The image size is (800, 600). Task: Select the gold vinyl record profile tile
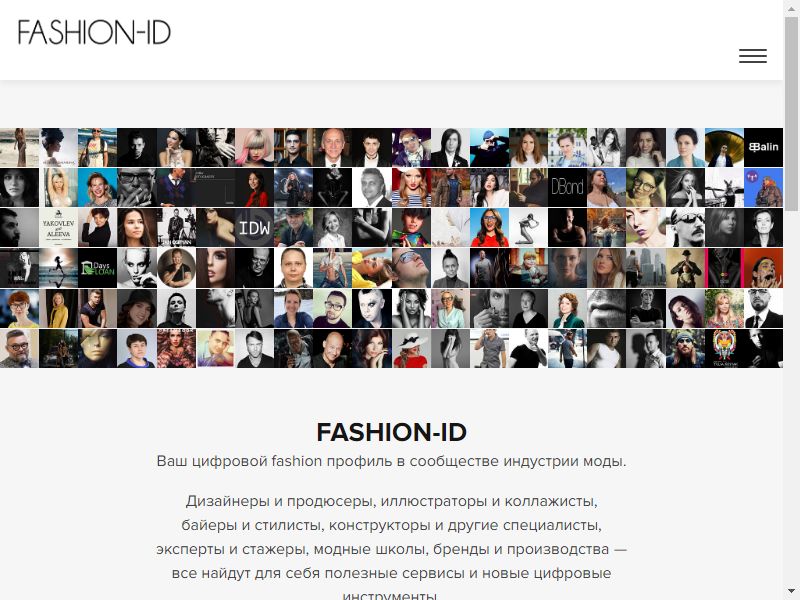(724, 147)
